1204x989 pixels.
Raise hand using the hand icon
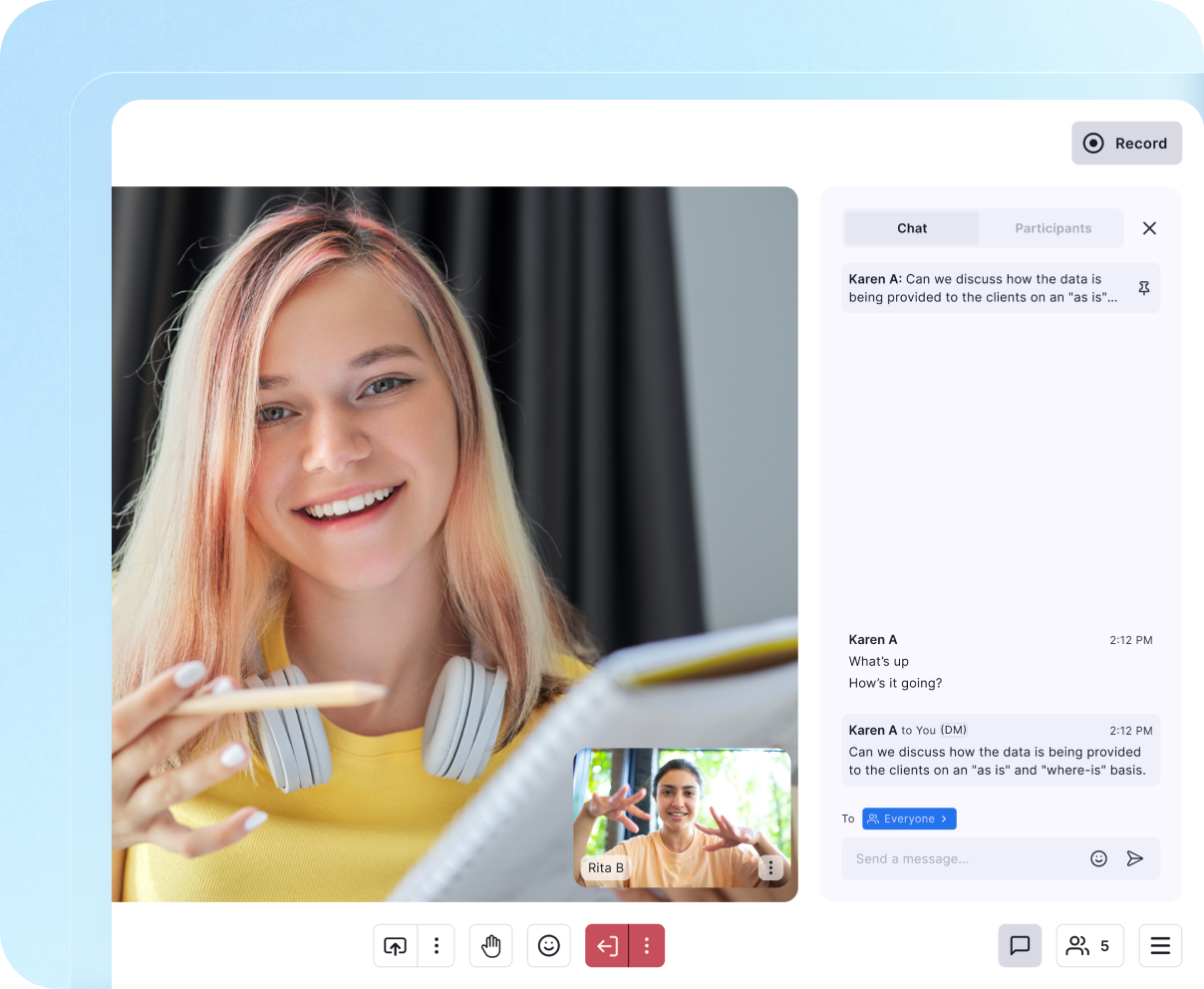pyautogui.click(x=490, y=946)
